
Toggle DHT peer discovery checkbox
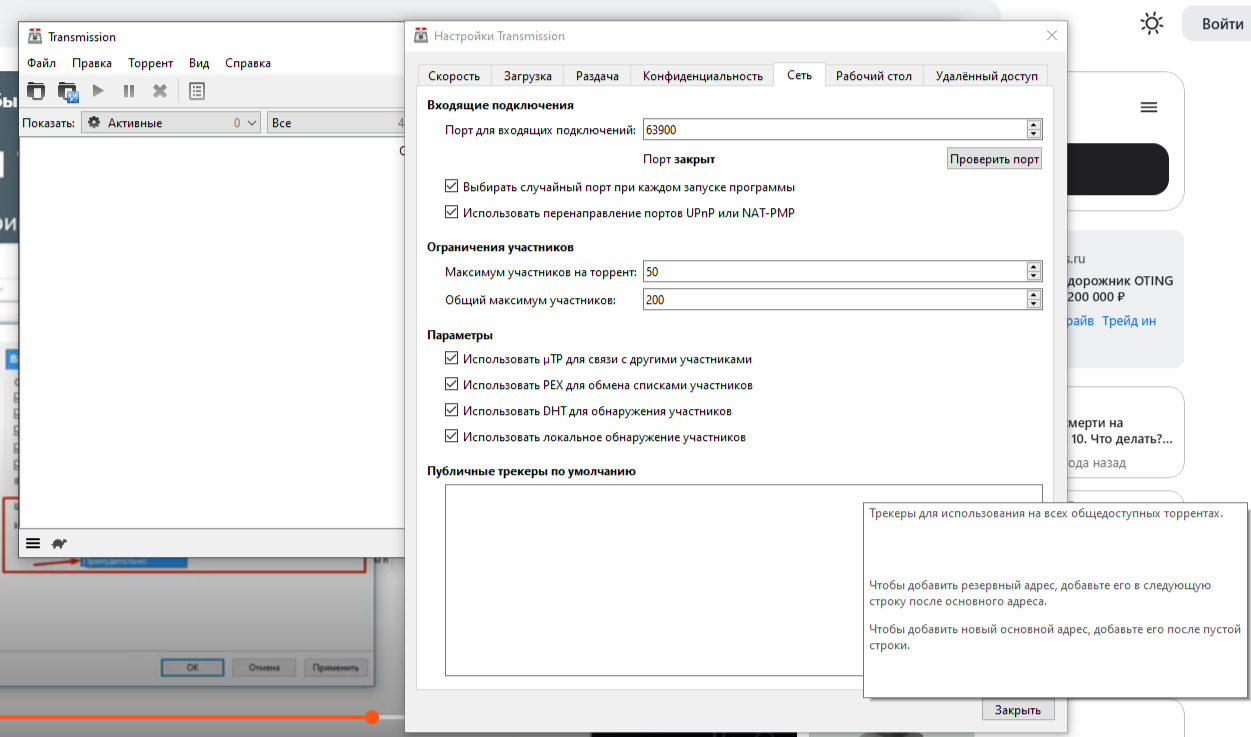[451, 410]
